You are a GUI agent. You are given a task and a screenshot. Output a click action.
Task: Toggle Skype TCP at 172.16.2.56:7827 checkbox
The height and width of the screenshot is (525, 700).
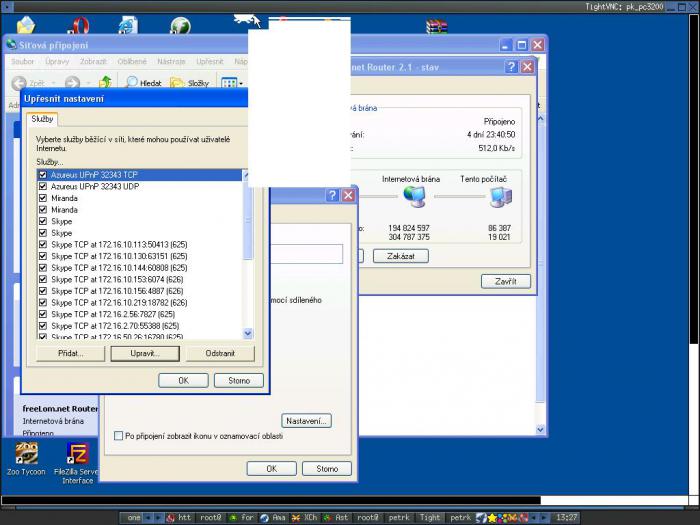click(43, 314)
